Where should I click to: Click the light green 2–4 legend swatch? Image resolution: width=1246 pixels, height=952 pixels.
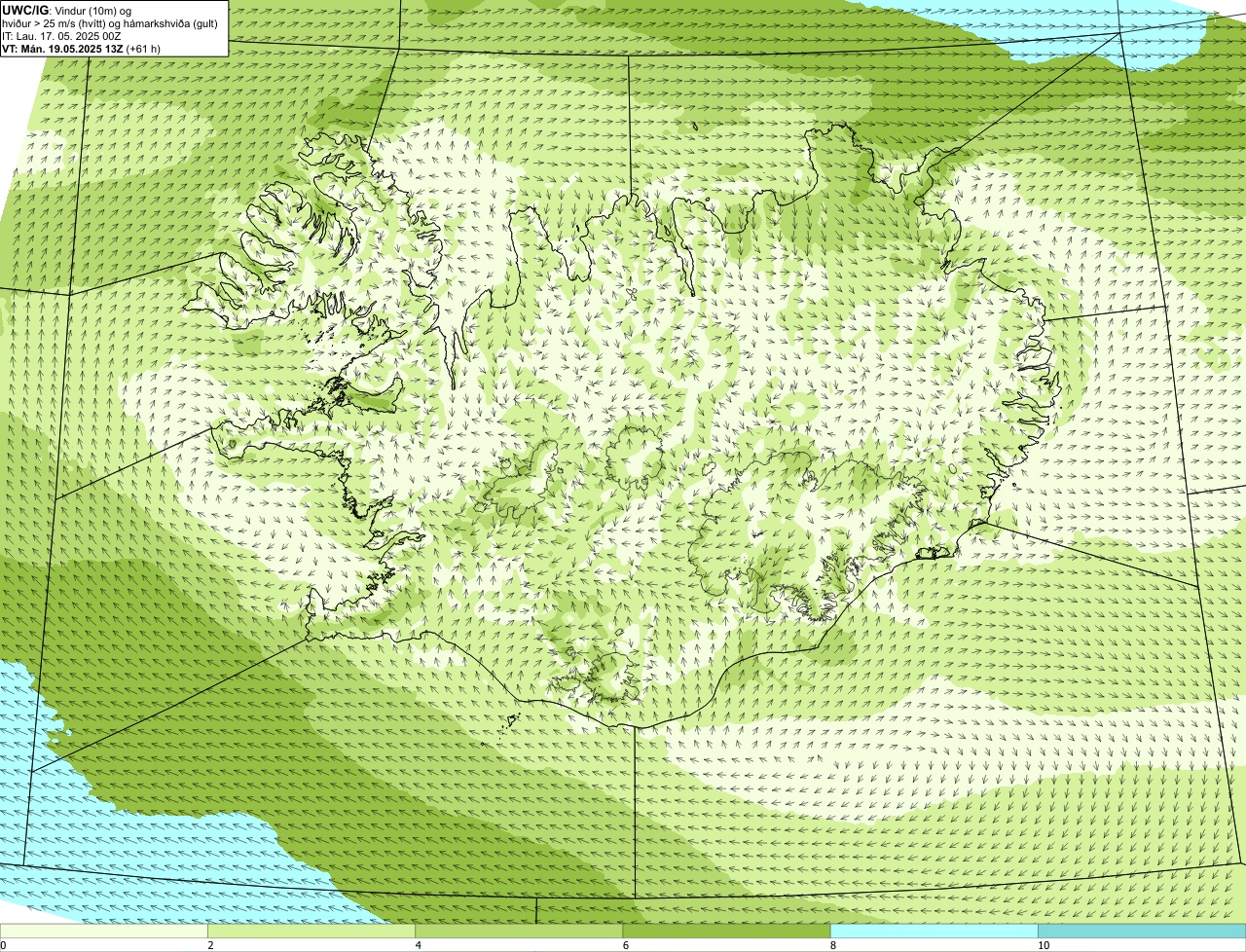311,932
